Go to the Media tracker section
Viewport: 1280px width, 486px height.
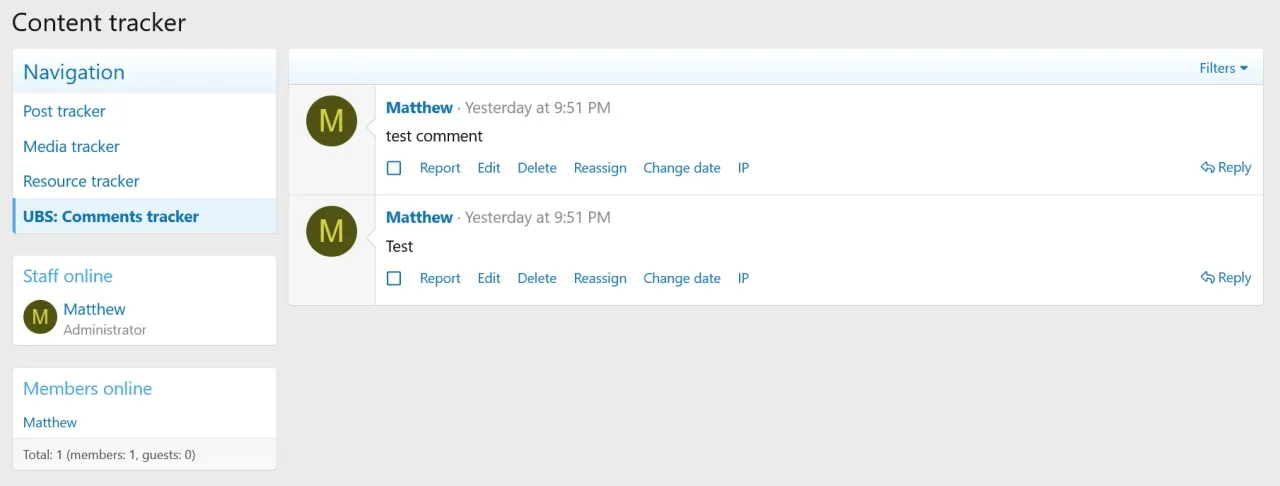pos(71,146)
